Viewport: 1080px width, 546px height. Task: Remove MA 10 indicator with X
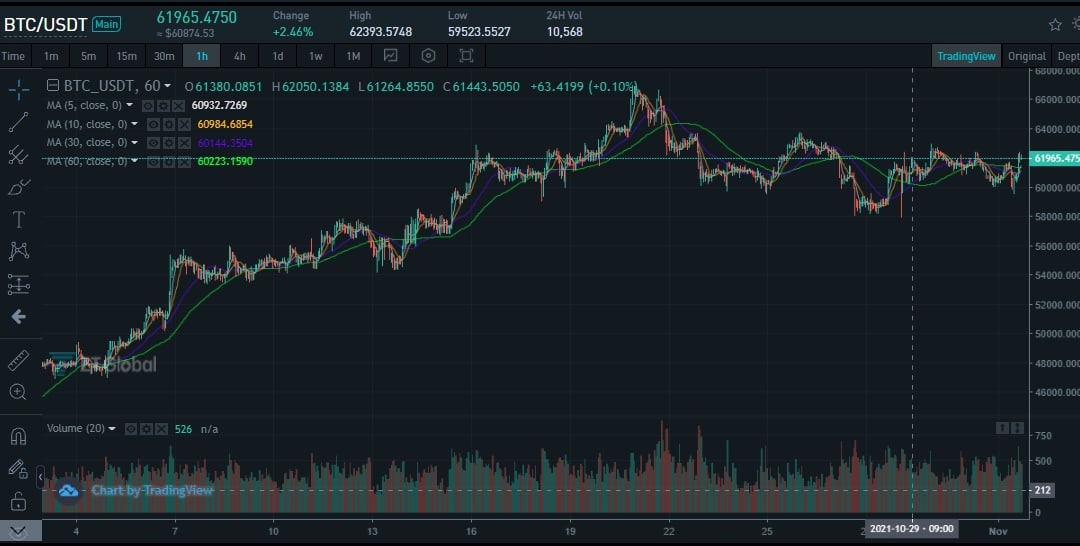point(184,125)
